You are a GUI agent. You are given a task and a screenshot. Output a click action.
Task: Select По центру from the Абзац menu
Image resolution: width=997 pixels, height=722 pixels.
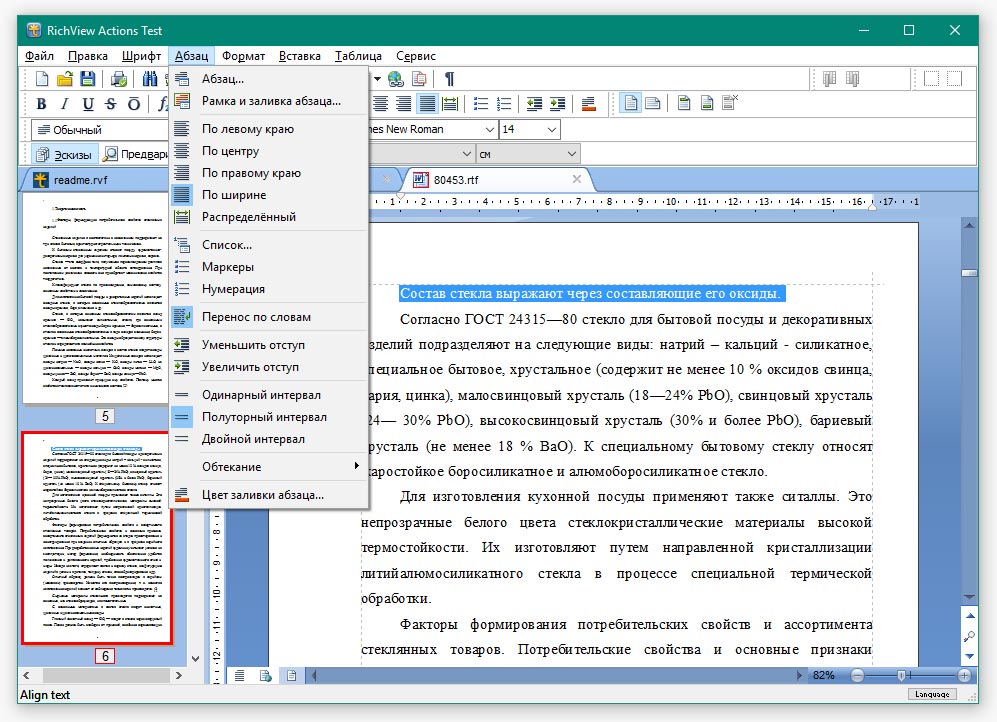click(230, 151)
